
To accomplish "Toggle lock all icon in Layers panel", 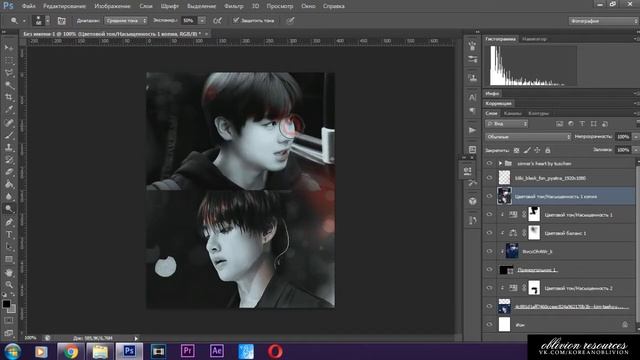I will point(548,150).
